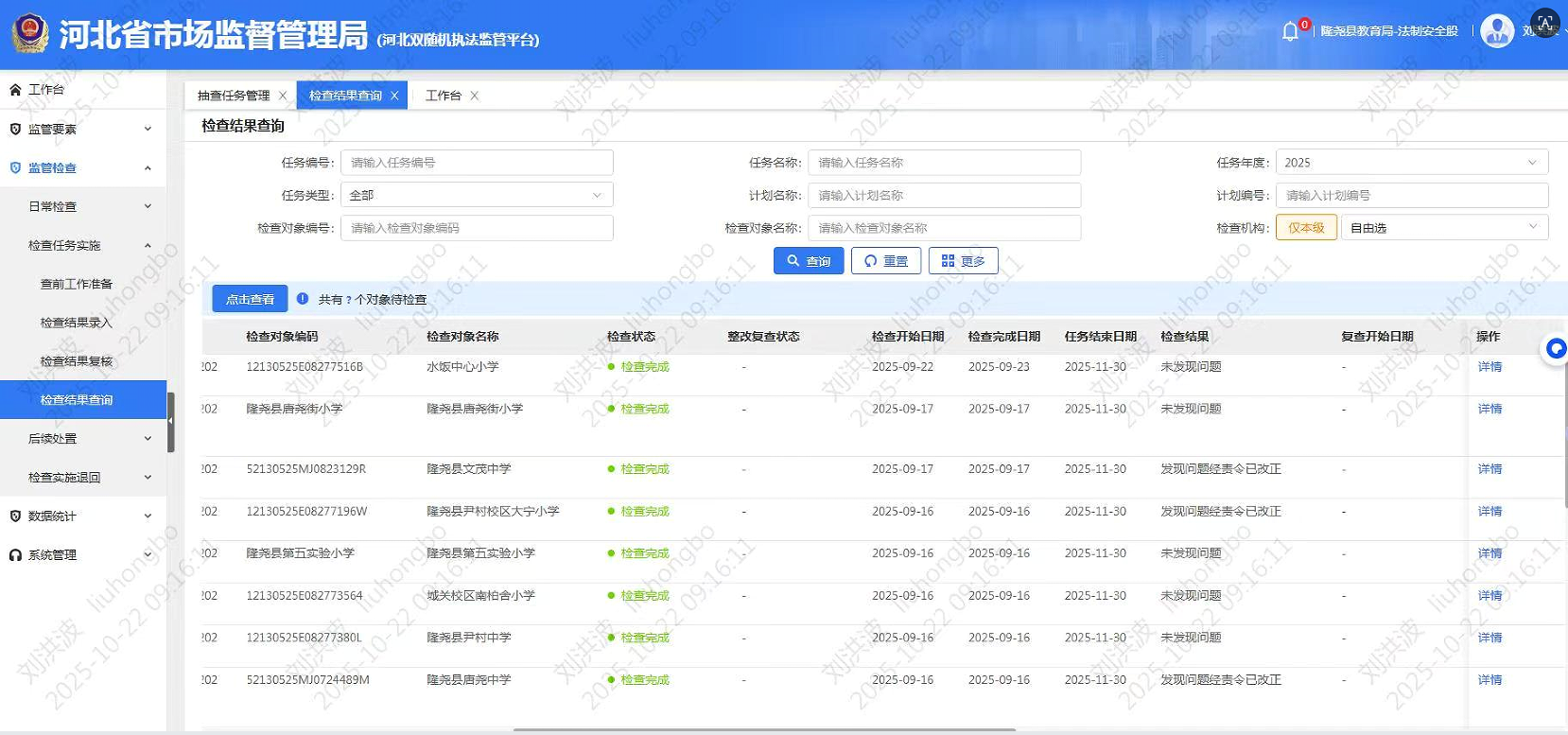The width and height of the screenshot is (1568, 735).
Task: Click the home icon beside 工作台
Action: pyautogui.click(x=15, y=90)
